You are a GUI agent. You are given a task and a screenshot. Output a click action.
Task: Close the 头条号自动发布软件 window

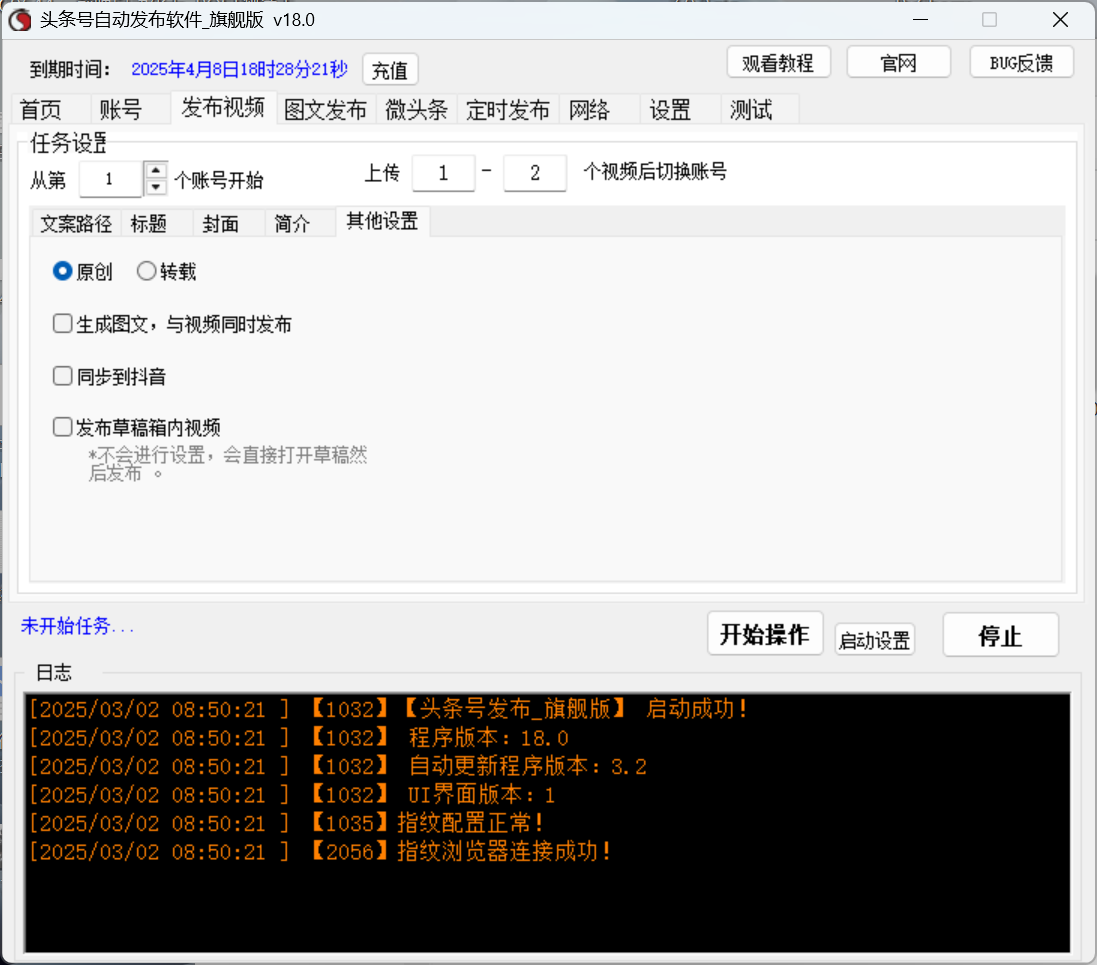coord(1060,20)
